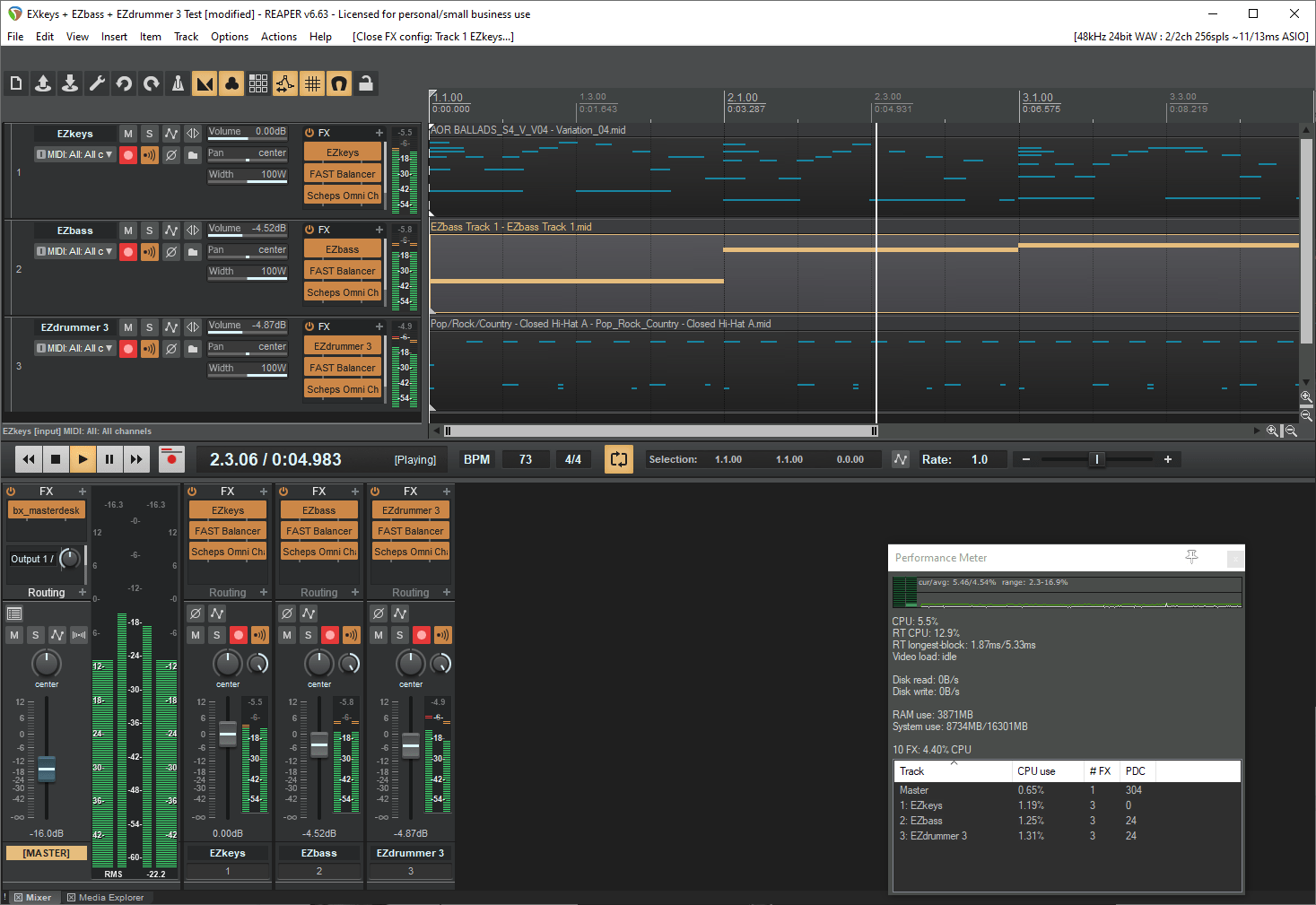Click the envelope icon beside Rate

[x=901, y=459]
